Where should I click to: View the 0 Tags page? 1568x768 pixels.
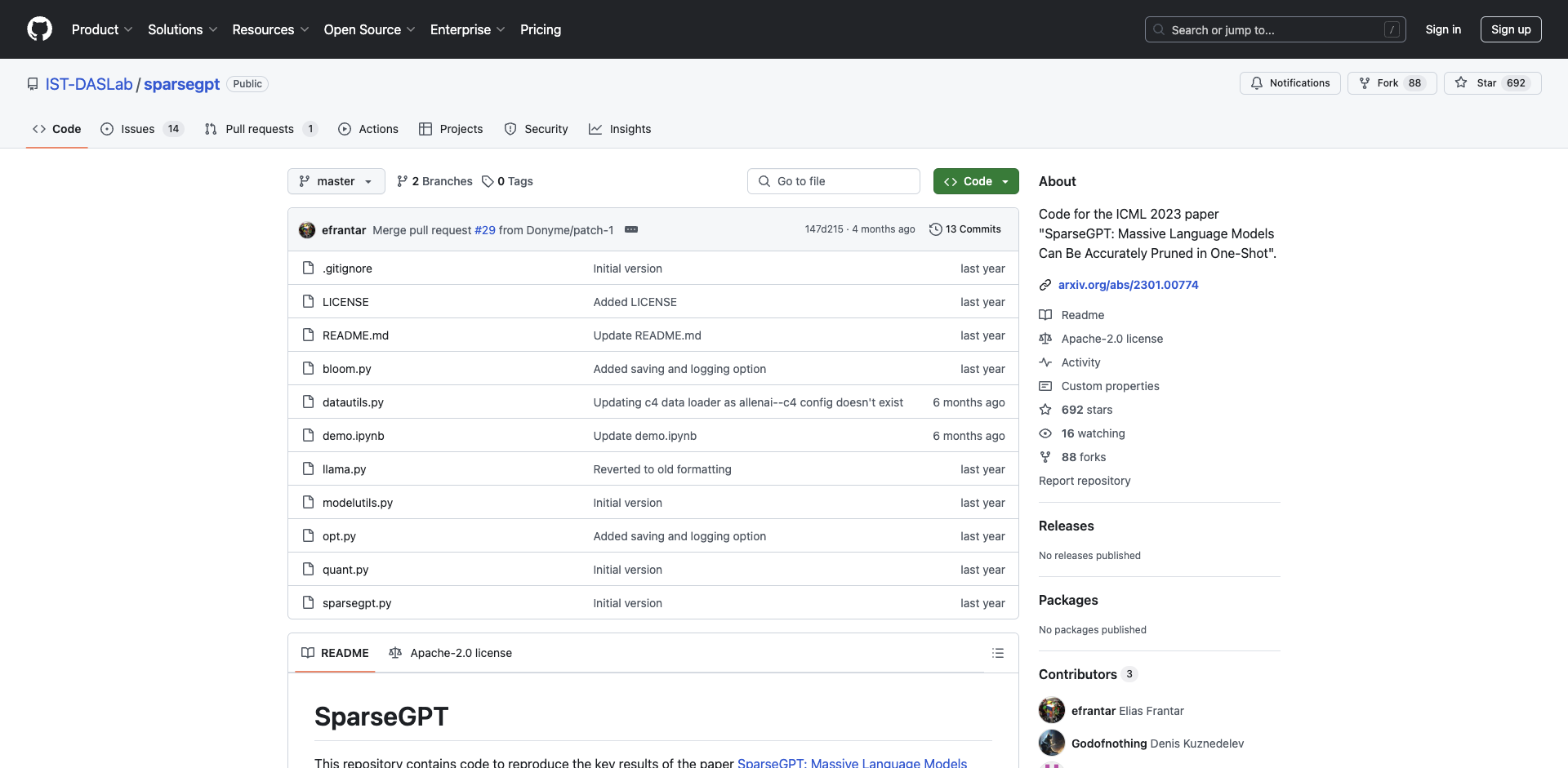[507, 181]
